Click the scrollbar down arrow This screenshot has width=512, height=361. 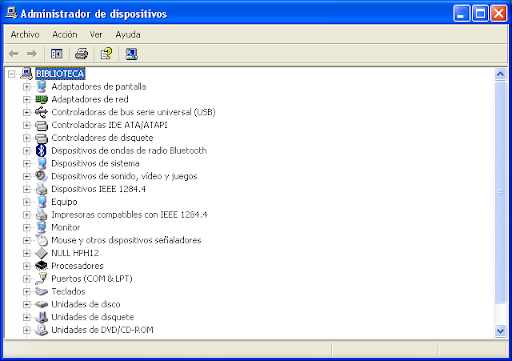coord(500,331)
